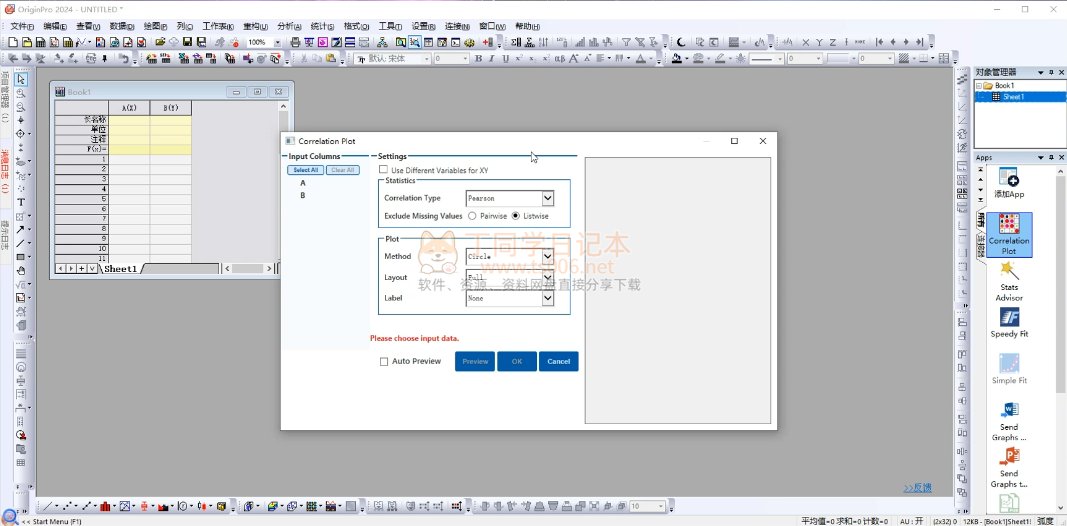
Task: Click the Add App (添加App) icon
Action: (x=1009, y=178)
